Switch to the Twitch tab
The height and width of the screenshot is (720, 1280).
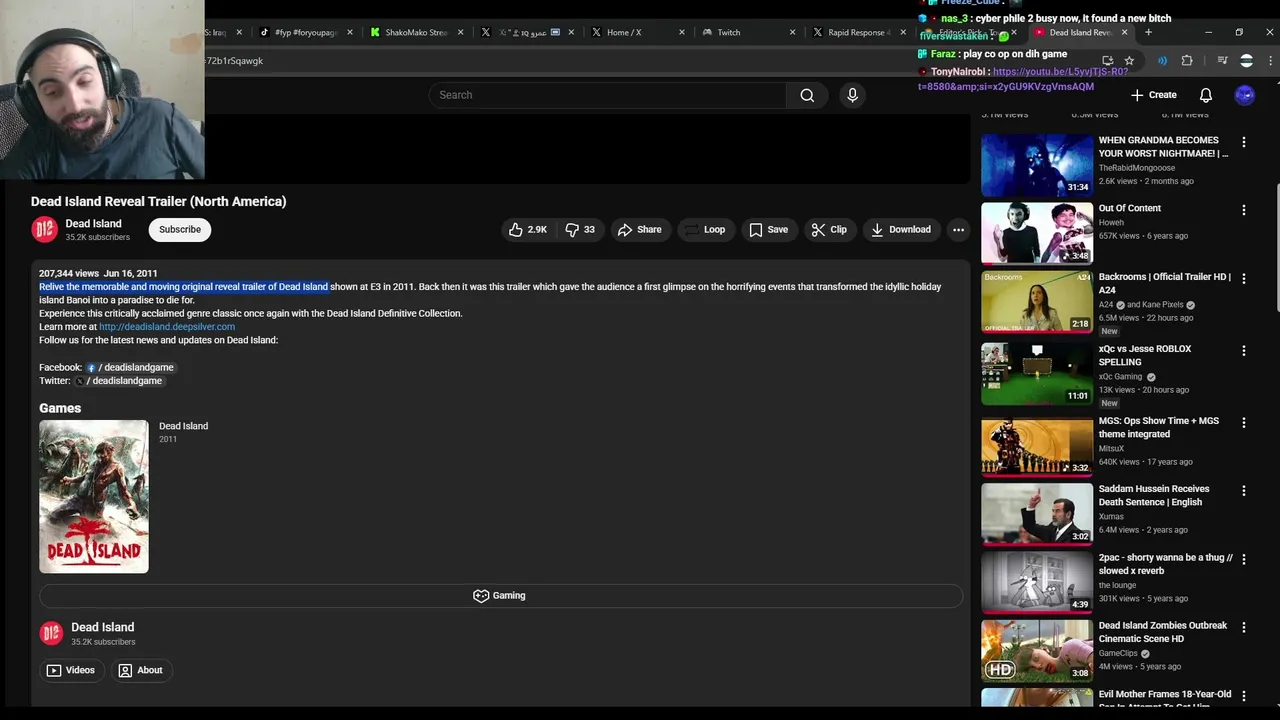point(748,32)
